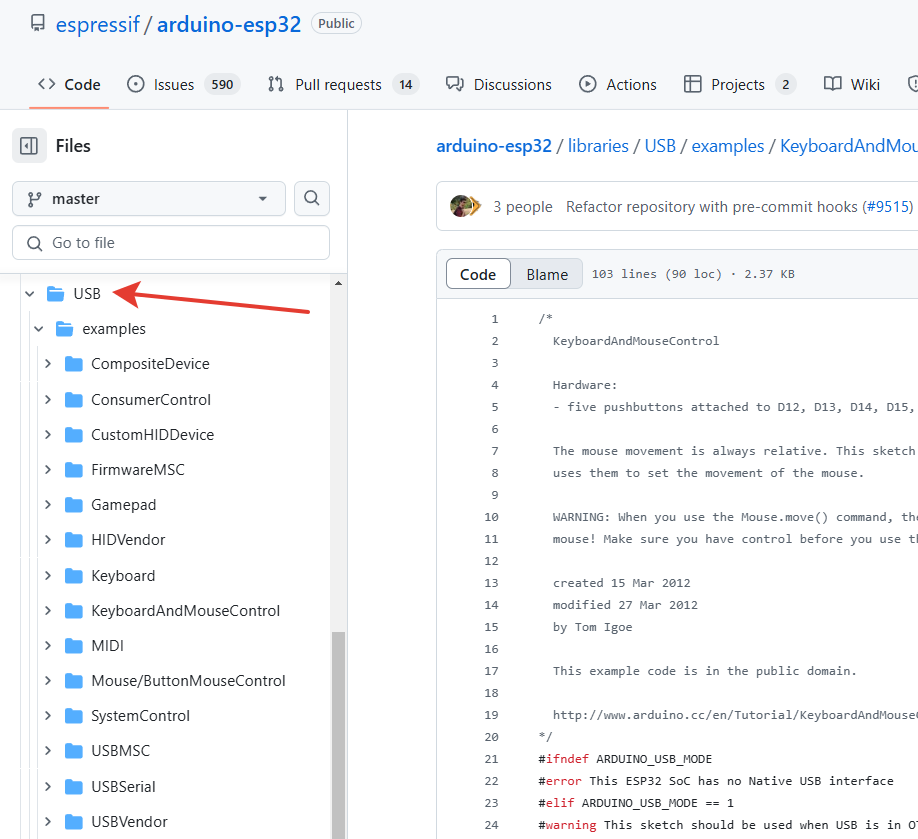Click the CompositeDevice folder icon
918x839 pixels.
click(73, 364)
